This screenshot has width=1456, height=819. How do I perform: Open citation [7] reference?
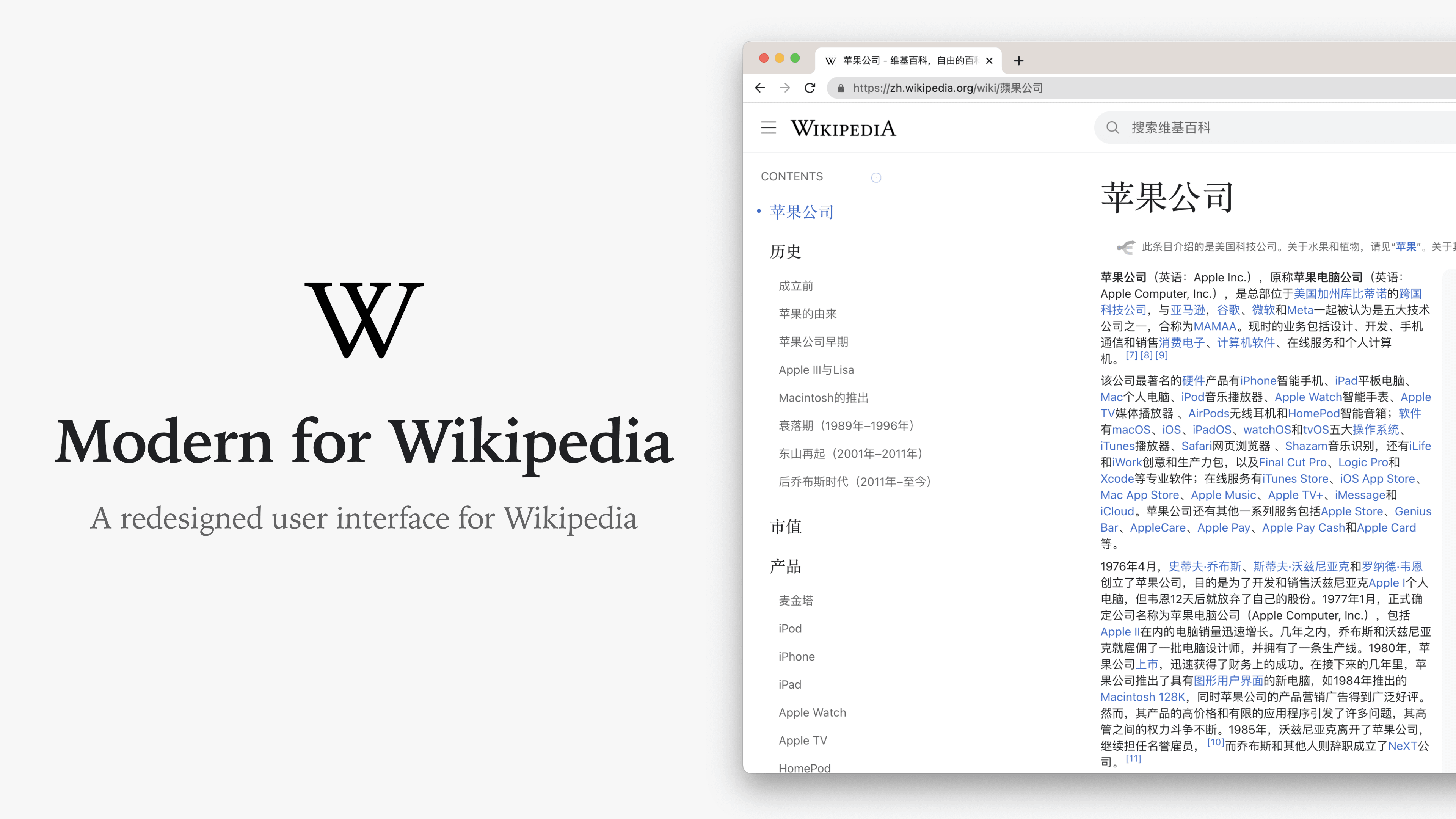(x=1131, y=356)
